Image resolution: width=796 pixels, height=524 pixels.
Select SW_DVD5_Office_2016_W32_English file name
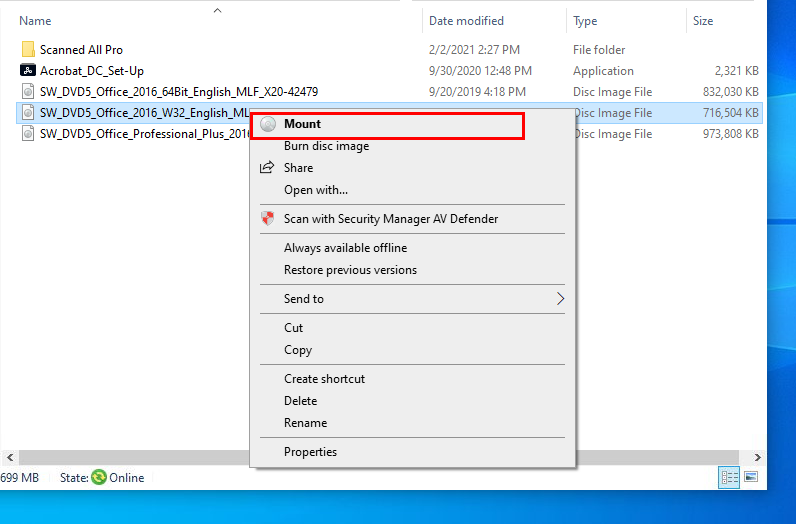pyautogui.click(x=145, y=113)
